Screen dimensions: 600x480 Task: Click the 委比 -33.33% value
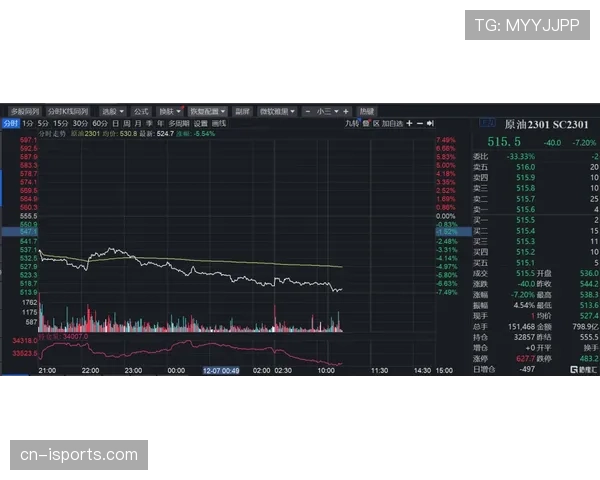click(520, 157)
